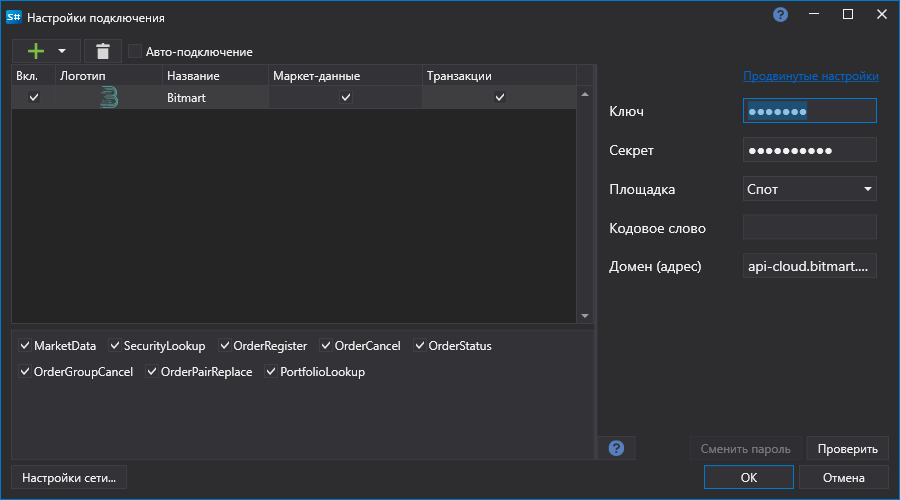This screenshot has width=900, height=500.
Task: Focus the Секрет password field
Action: tap(809, 150)
